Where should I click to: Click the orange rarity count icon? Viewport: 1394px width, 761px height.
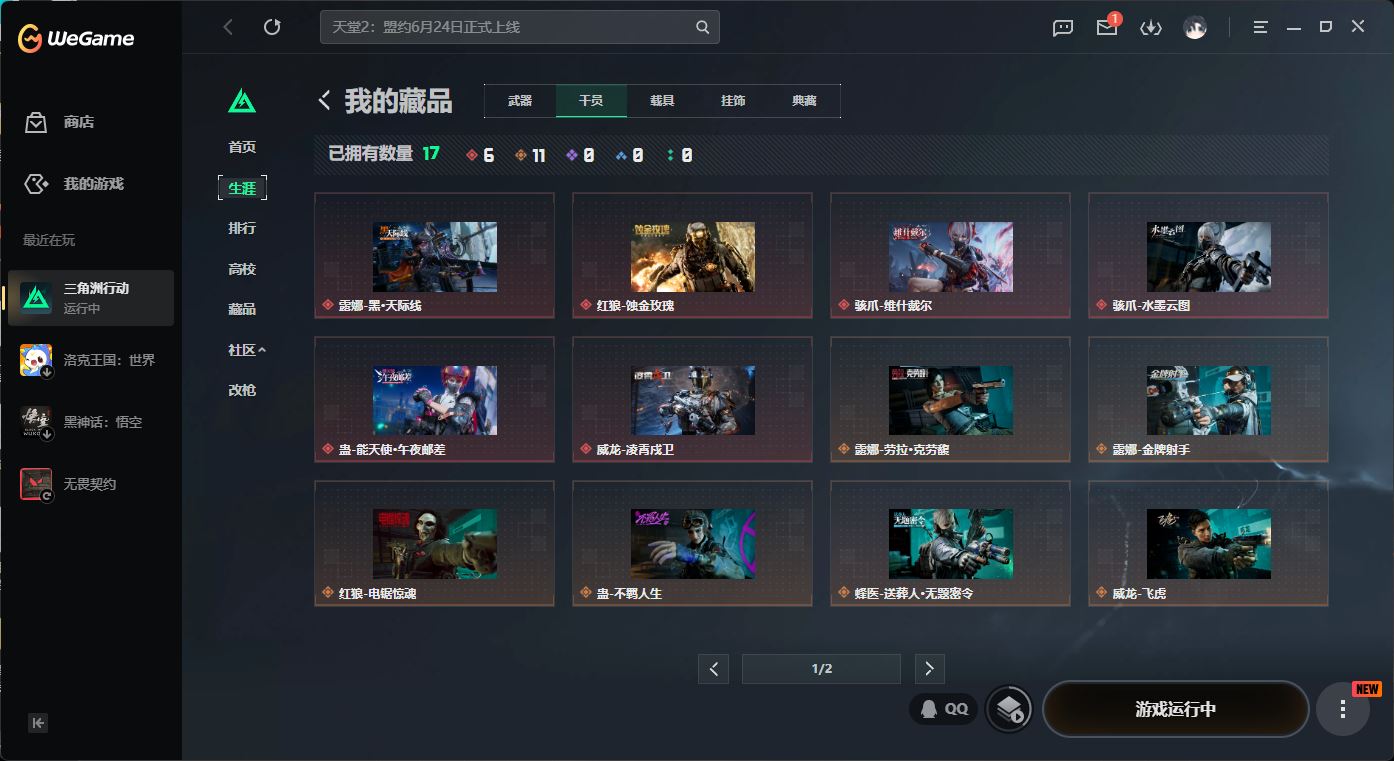(x=521, y=155)
